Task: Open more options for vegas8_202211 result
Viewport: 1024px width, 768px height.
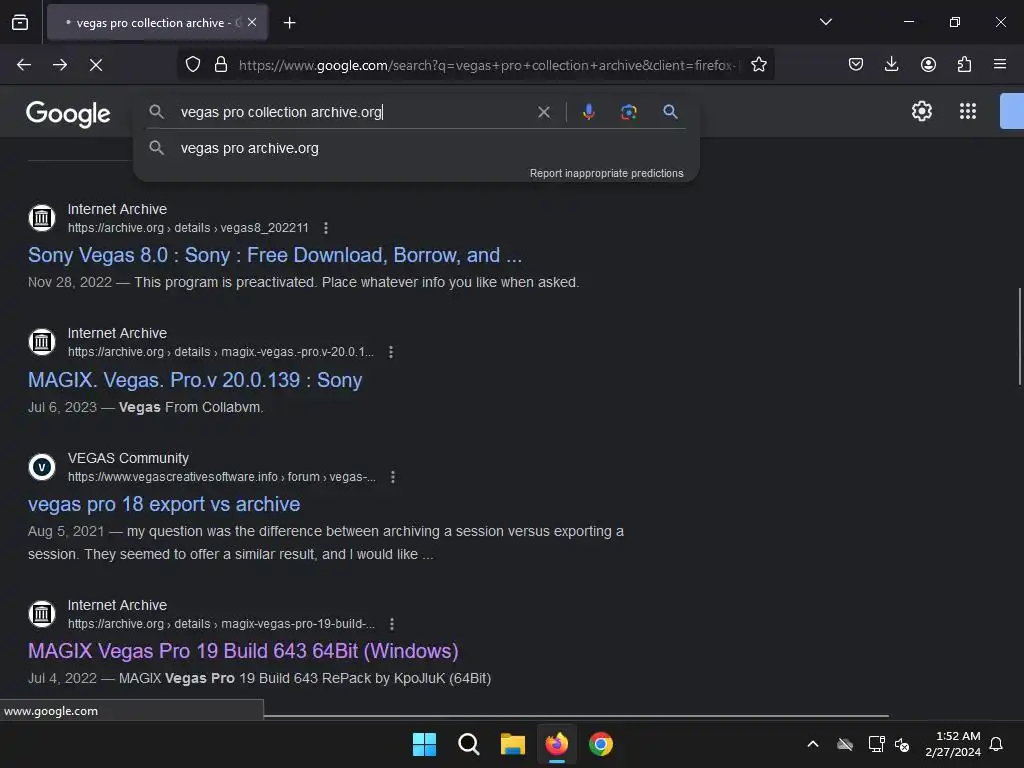Action: coord(326,228)
